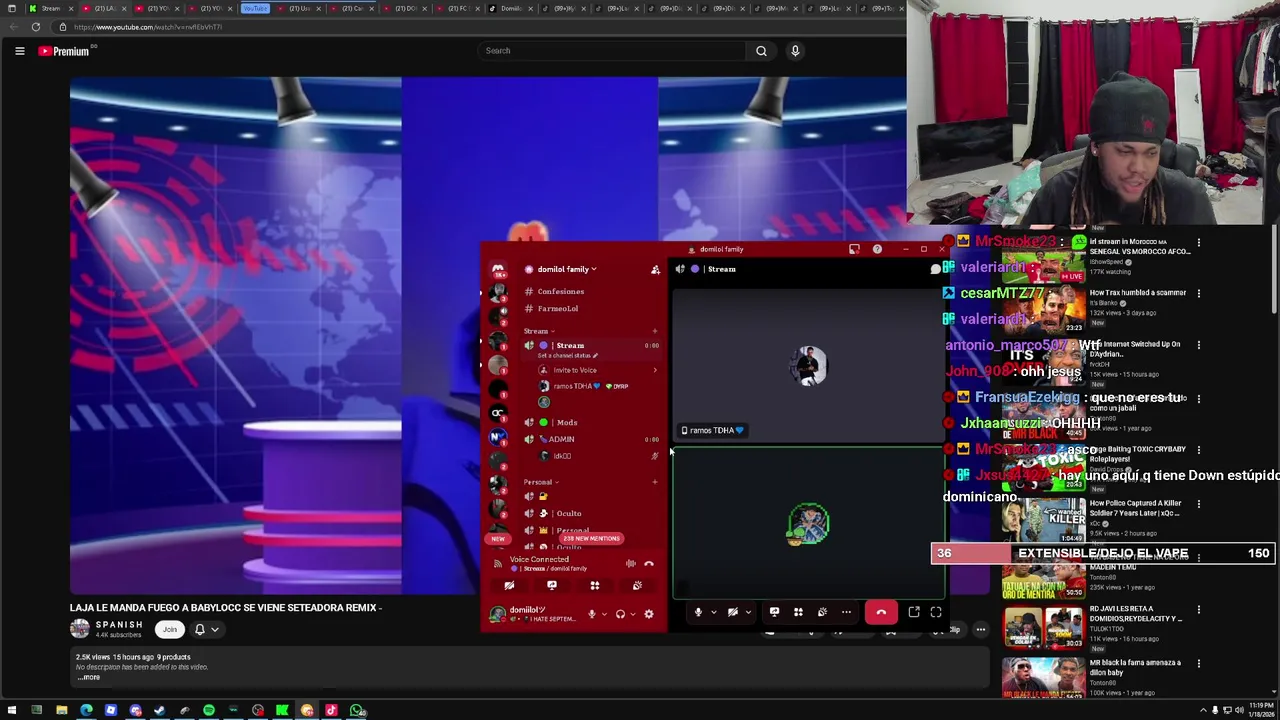Share your screen from Discord voice panel

[552, 586]
